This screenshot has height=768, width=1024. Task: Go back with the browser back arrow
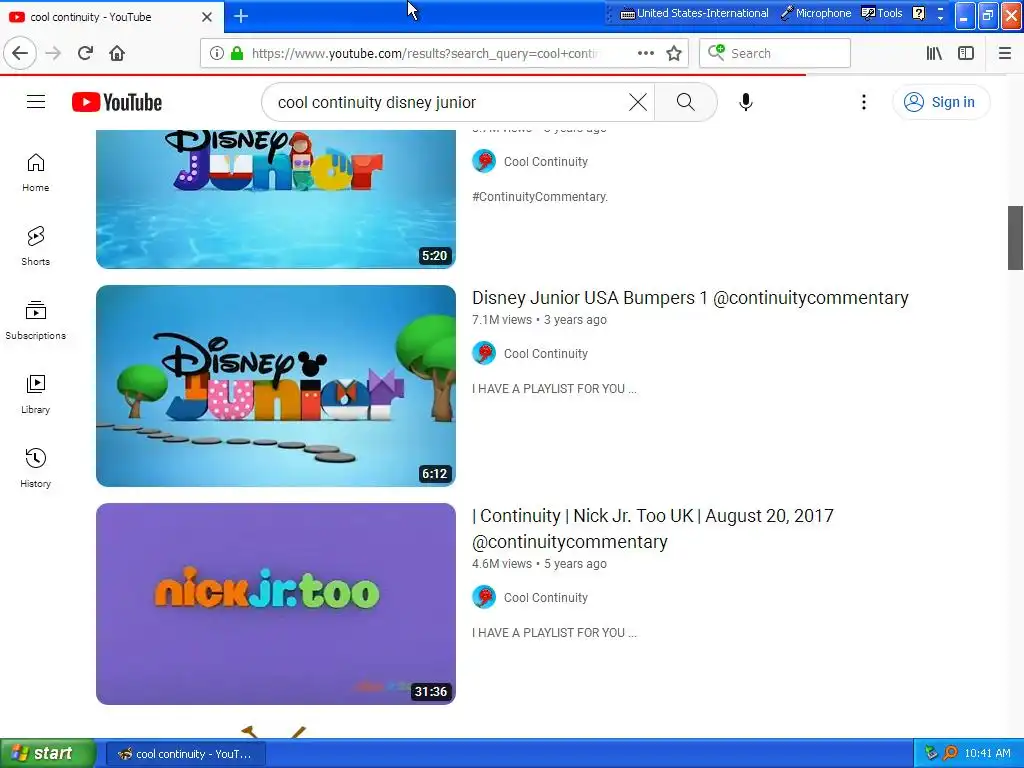pyautogui.click(x=20, y=53)
